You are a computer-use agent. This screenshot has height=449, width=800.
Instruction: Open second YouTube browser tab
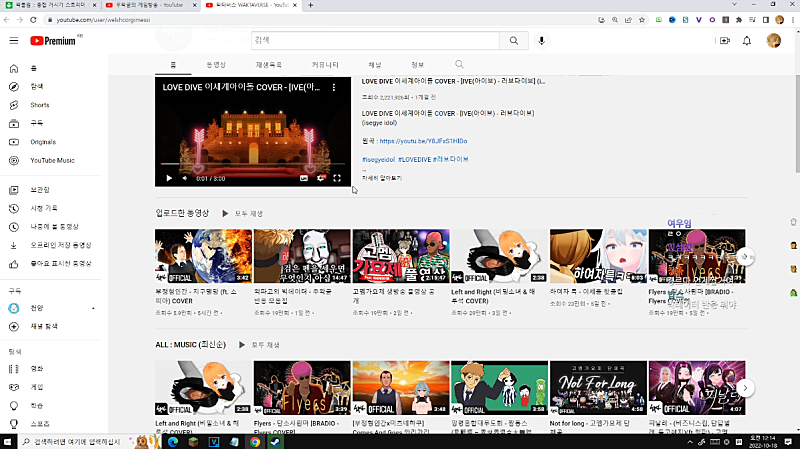(x=151, y=5)
